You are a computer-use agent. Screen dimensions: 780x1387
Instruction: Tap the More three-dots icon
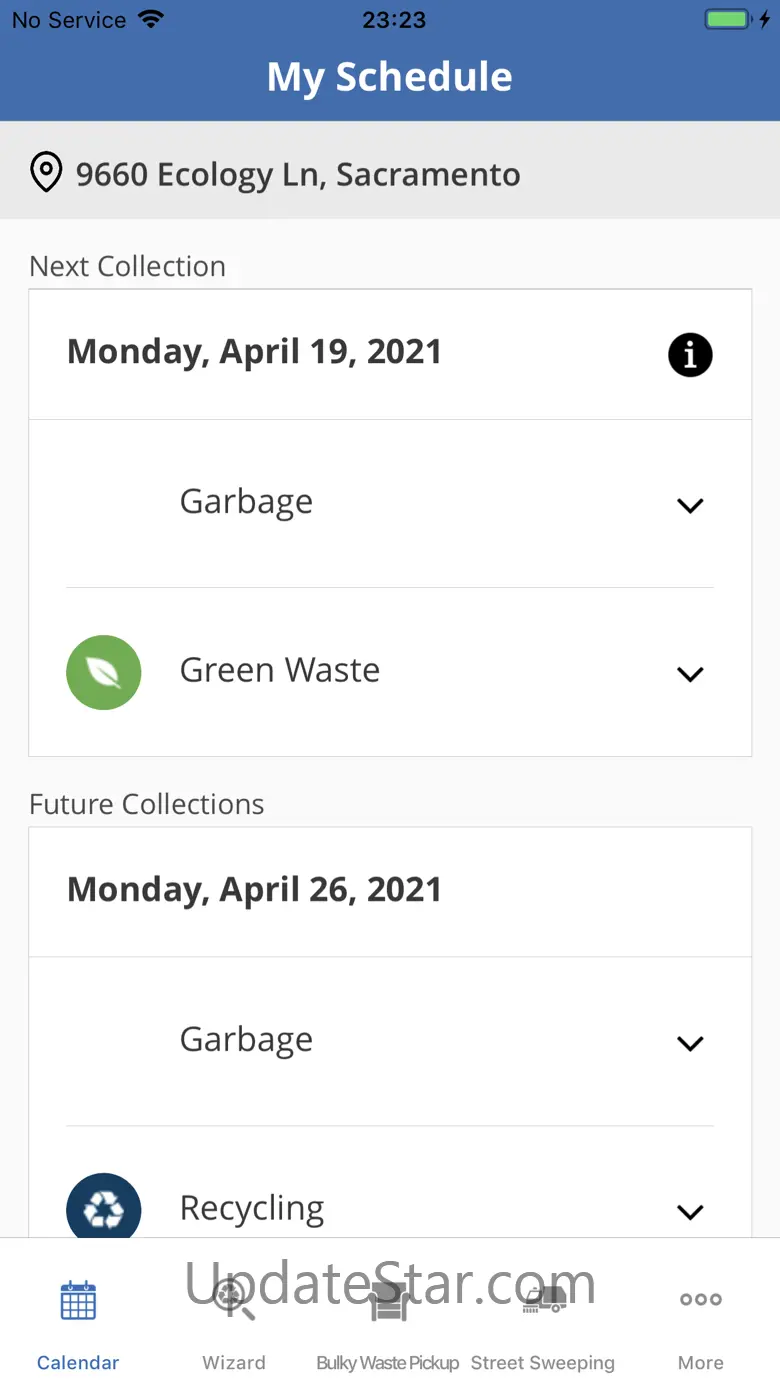pyautogui.click(x=700, y=1300)
